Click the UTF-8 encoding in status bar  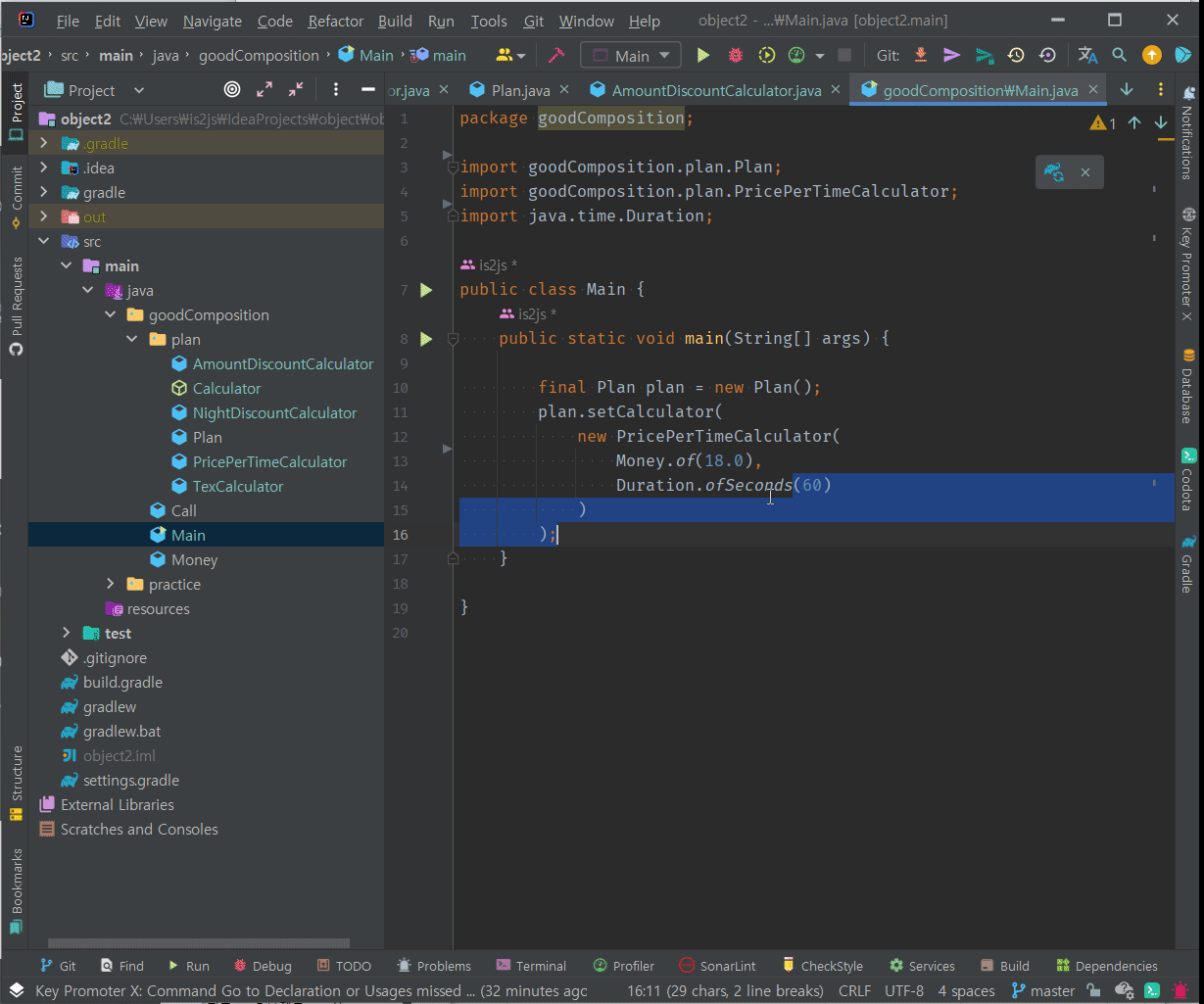click(x=903, y=991)
